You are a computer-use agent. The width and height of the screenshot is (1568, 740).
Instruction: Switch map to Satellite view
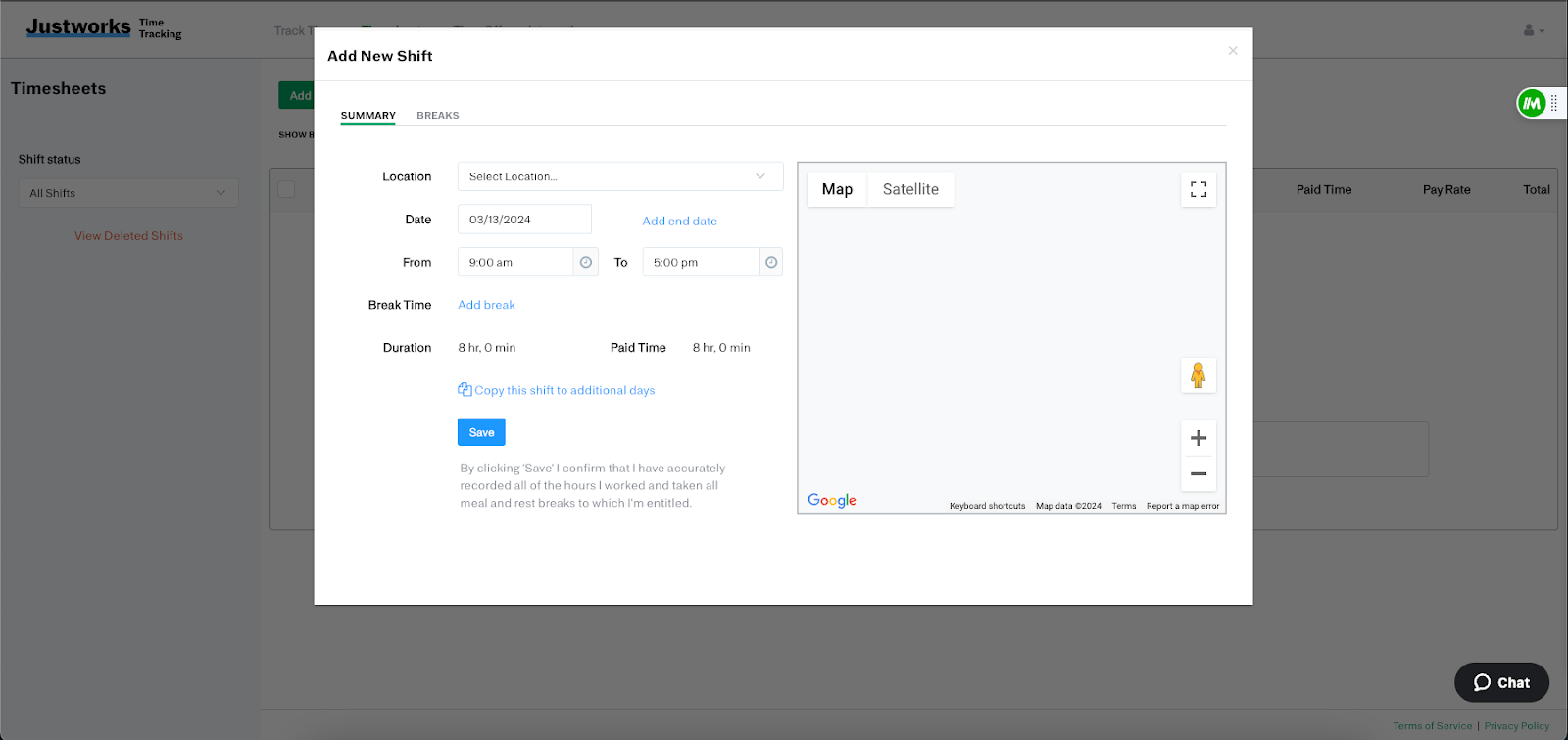[909, 189]
